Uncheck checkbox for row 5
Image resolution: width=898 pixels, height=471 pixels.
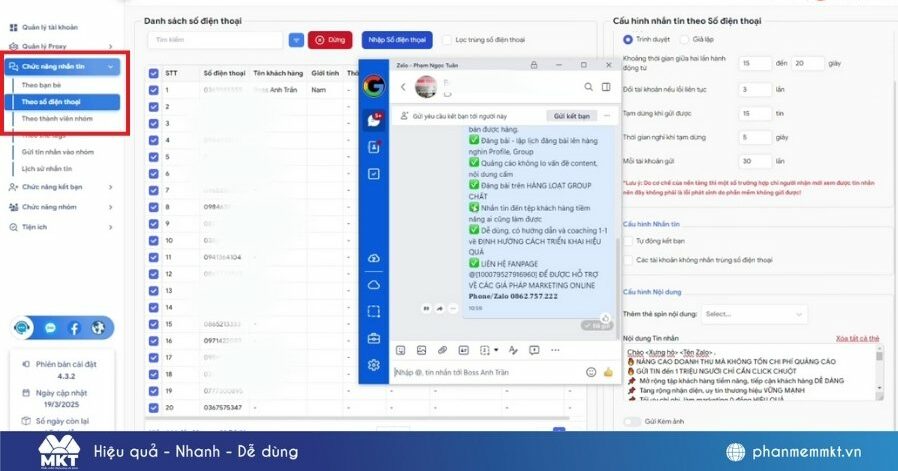pos(153,157)
